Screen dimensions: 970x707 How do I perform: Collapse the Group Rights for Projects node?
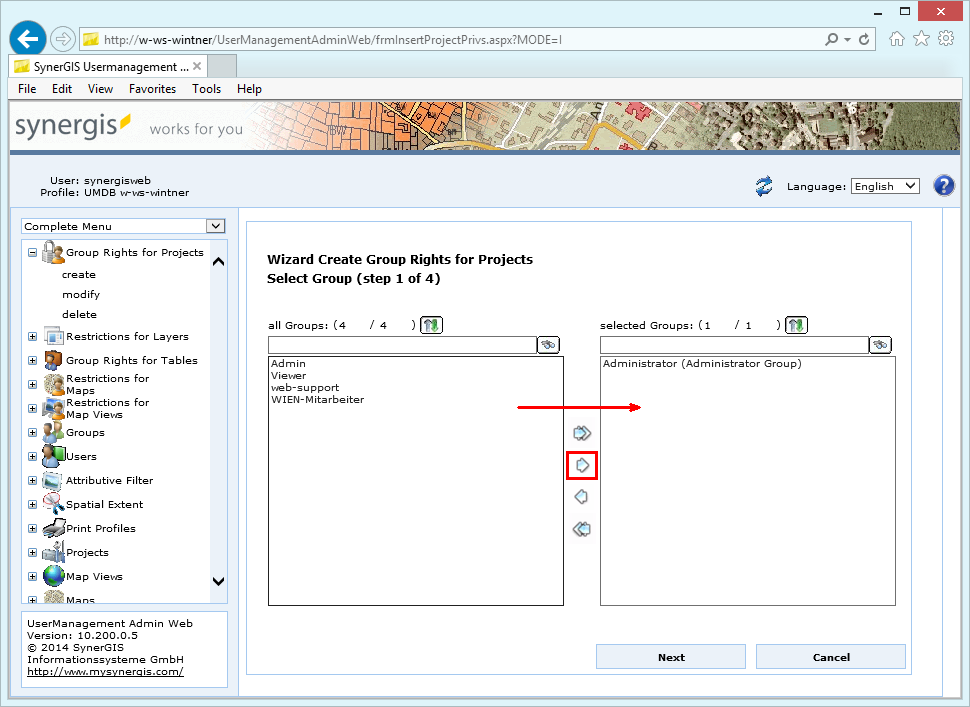click(x=31, y=252)
